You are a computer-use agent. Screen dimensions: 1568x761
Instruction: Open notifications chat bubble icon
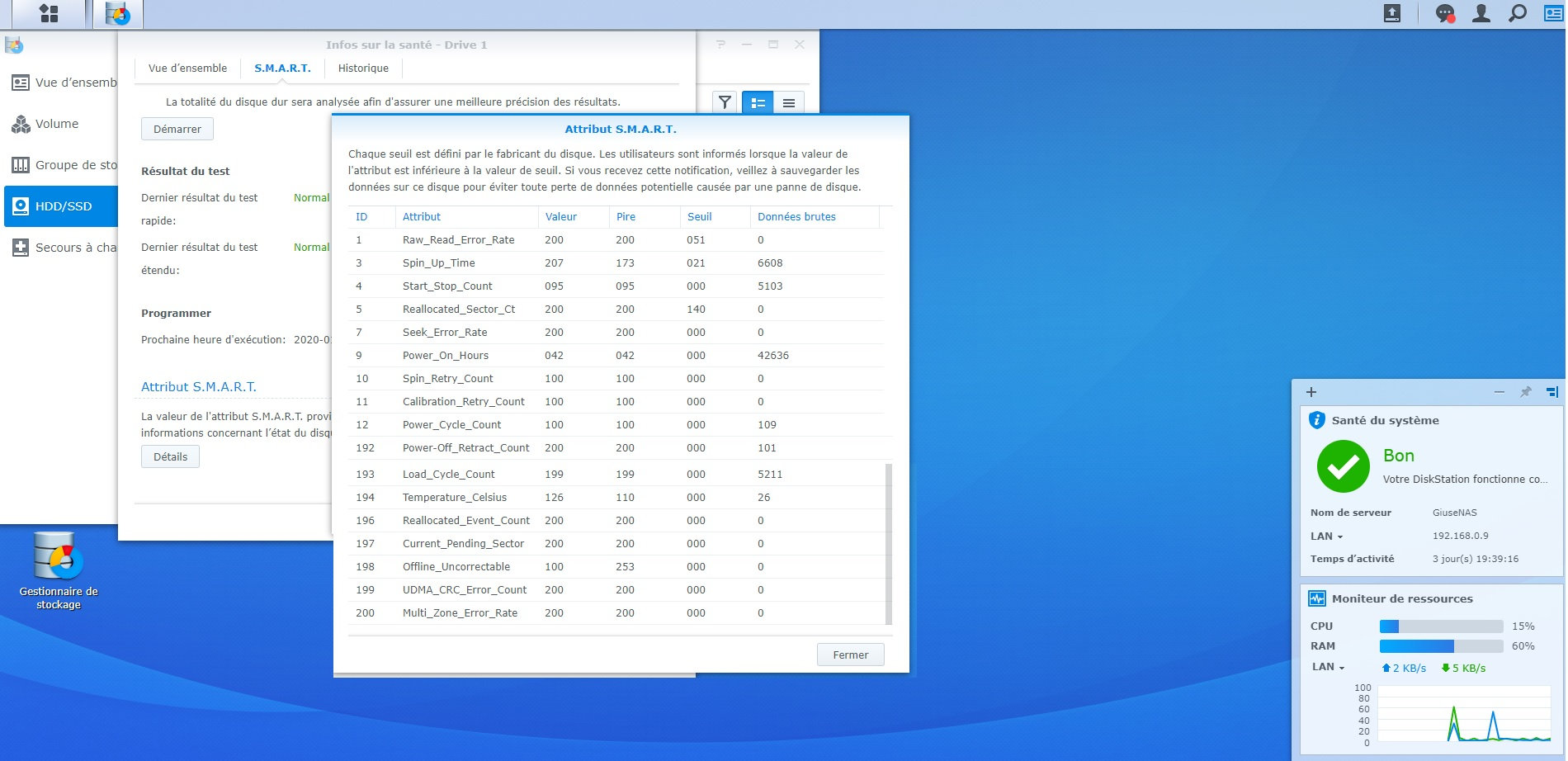pos(1445,13)
